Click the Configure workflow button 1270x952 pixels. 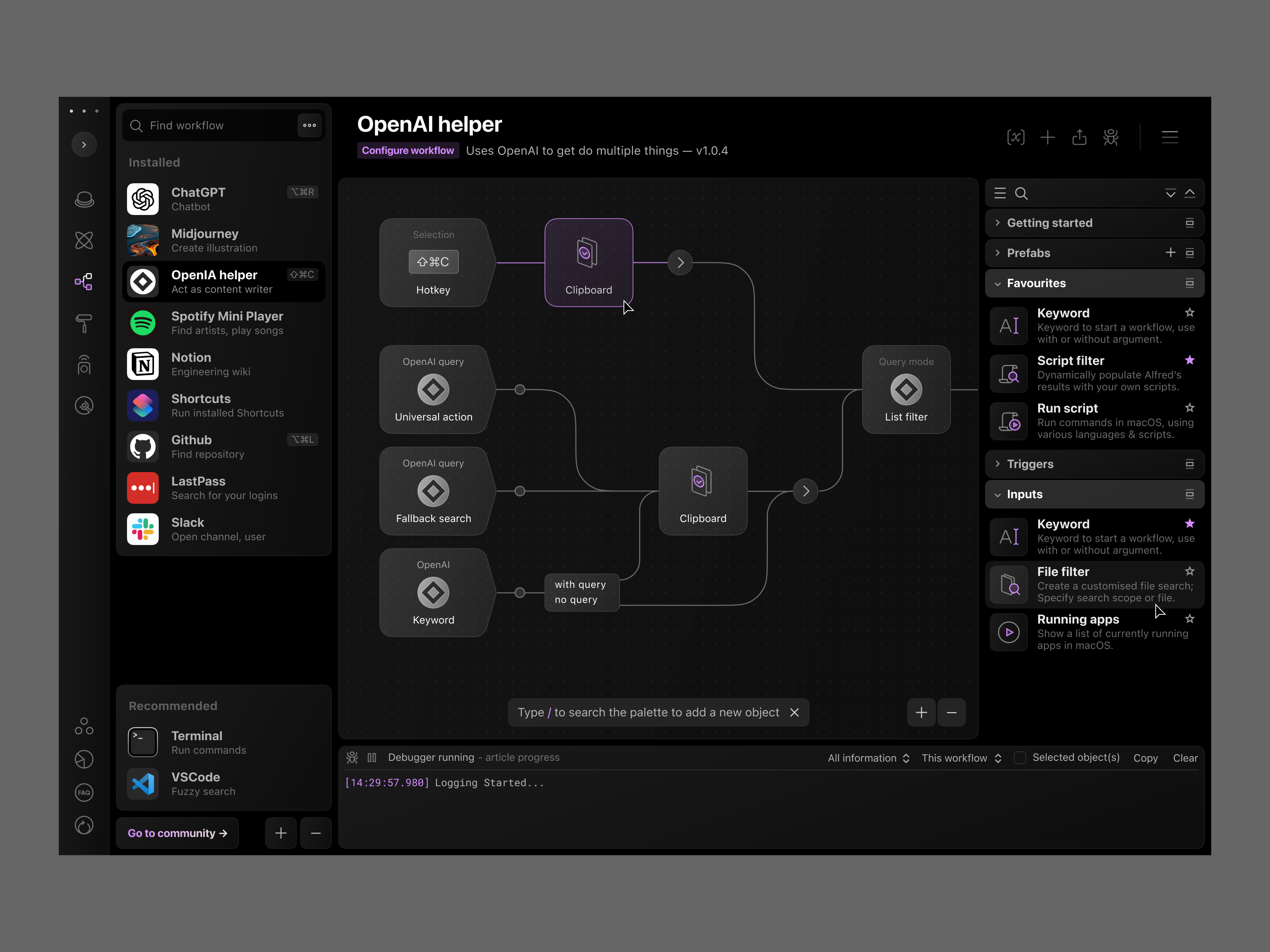click(408, 150)
